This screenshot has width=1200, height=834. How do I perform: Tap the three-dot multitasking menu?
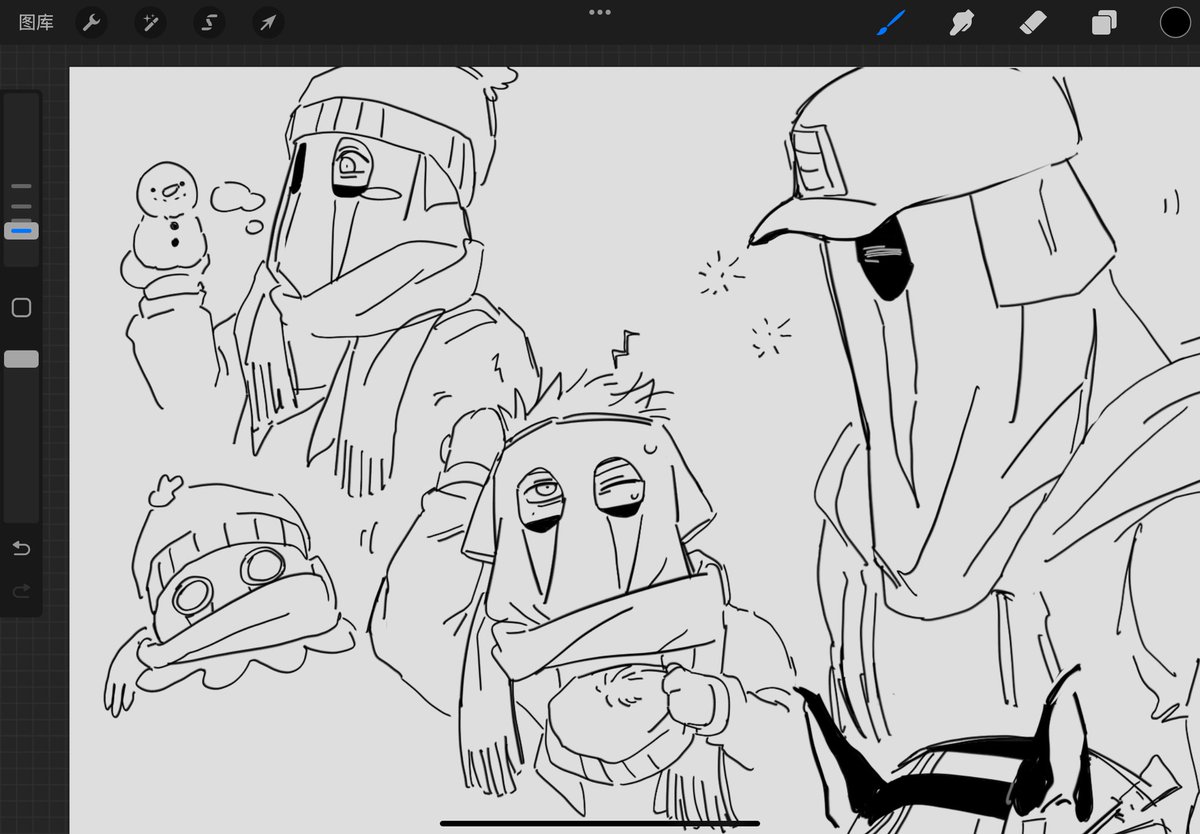600,12
